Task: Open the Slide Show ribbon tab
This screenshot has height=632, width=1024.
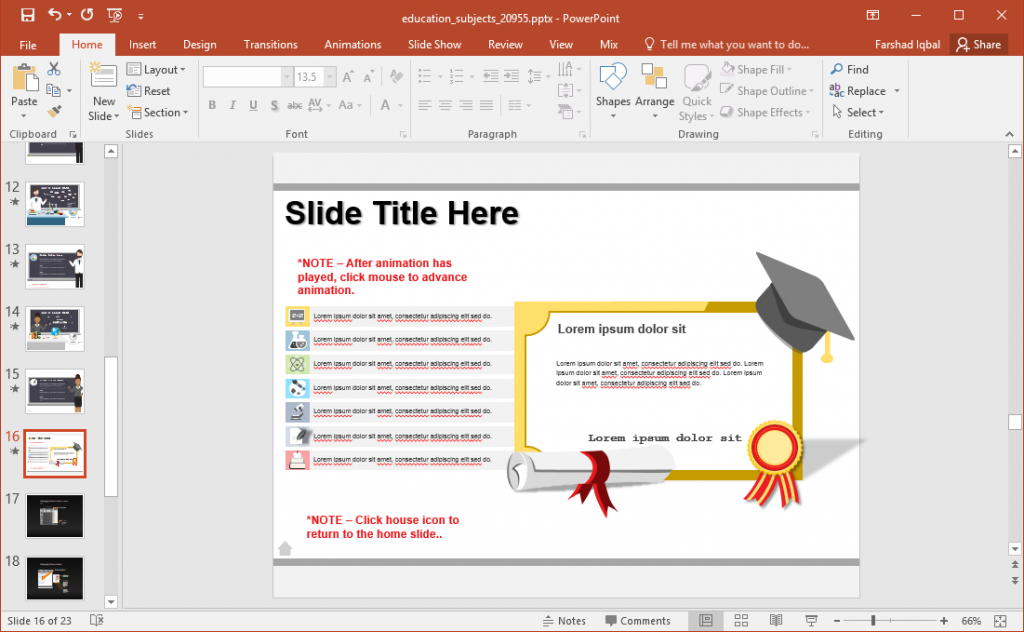Action: tap(434, 44)
